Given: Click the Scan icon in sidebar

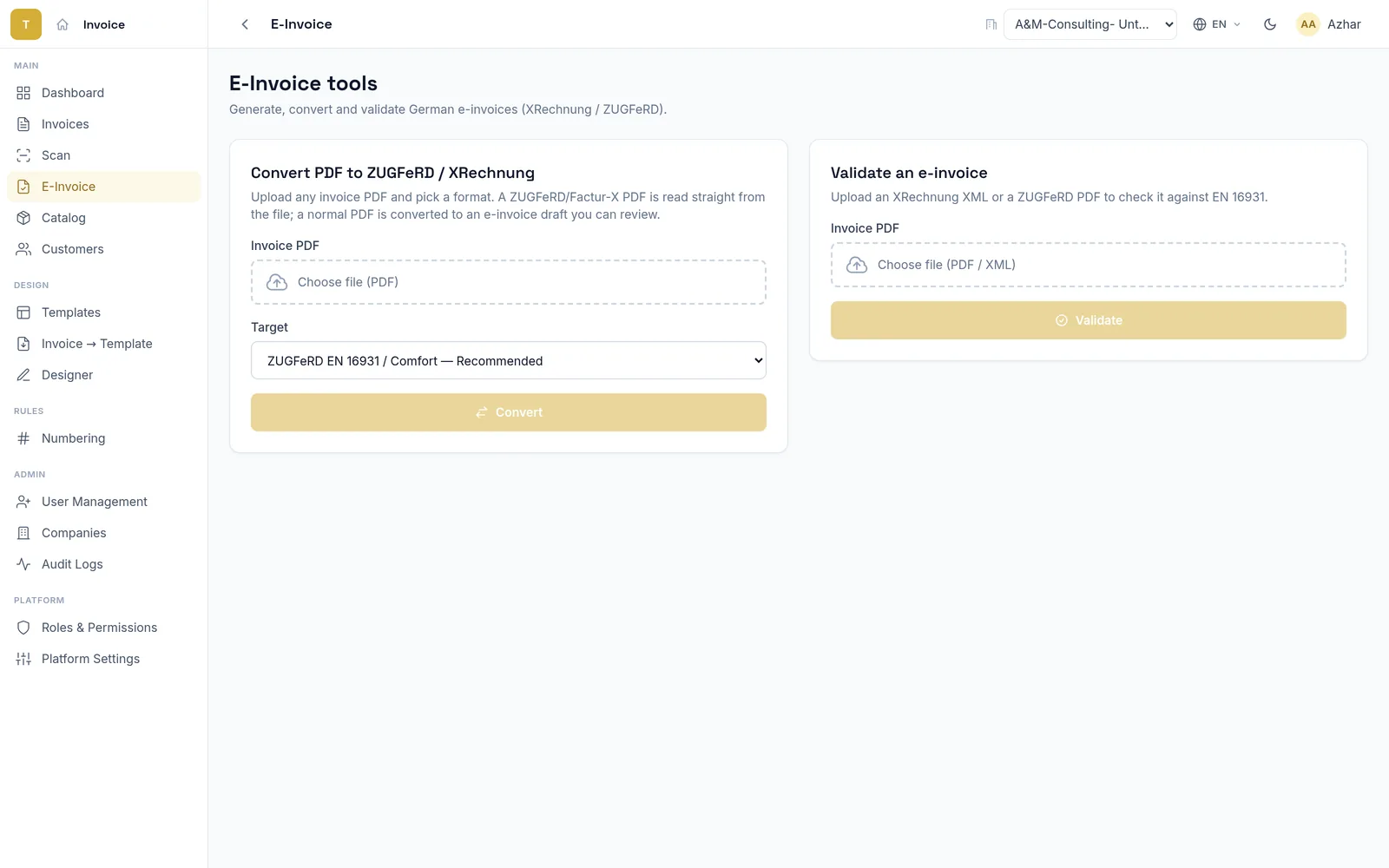Looking at the screenshot, I should tap(23, 155).
